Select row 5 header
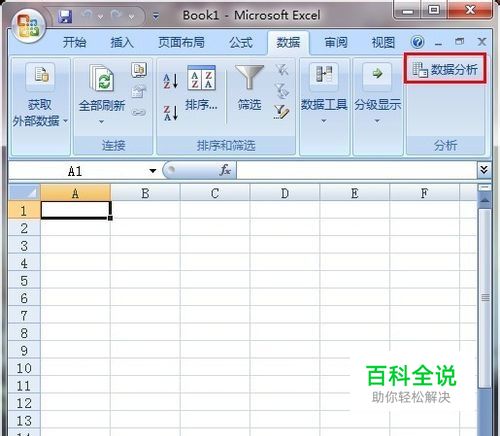500x436 pixels. point(24,280)
